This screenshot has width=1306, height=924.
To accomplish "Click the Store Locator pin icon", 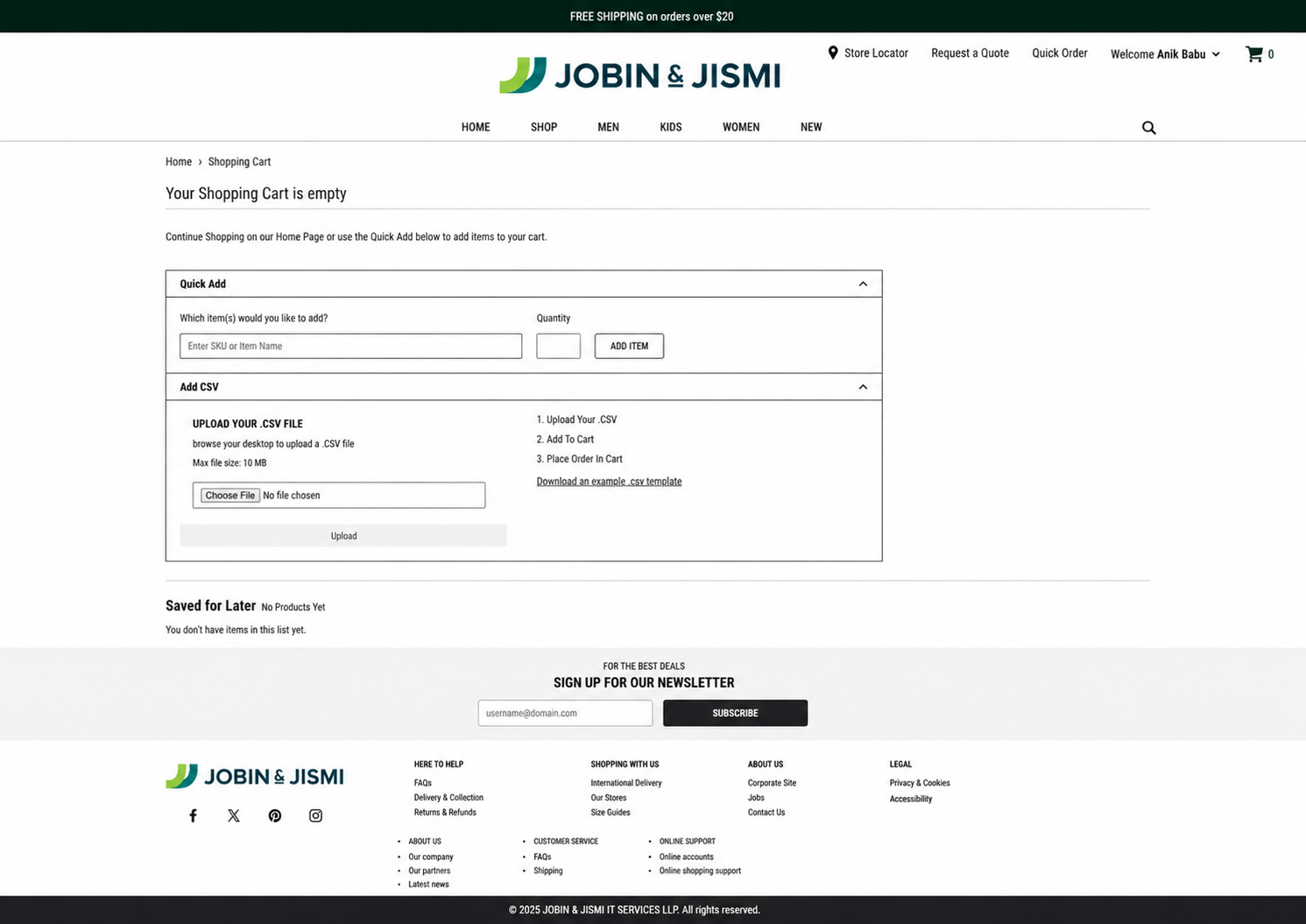I will (x=833, y=53).
